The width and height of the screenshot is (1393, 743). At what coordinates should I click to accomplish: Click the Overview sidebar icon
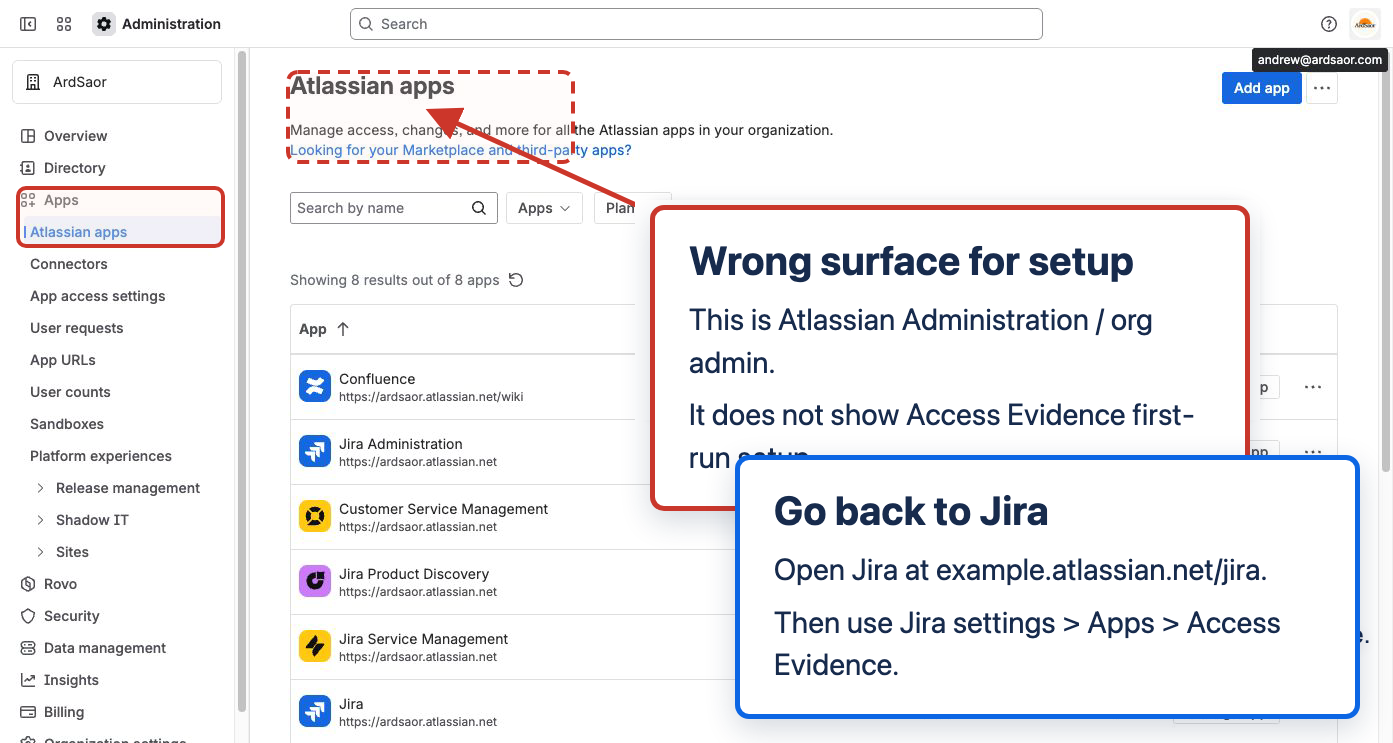coord(28,136)
